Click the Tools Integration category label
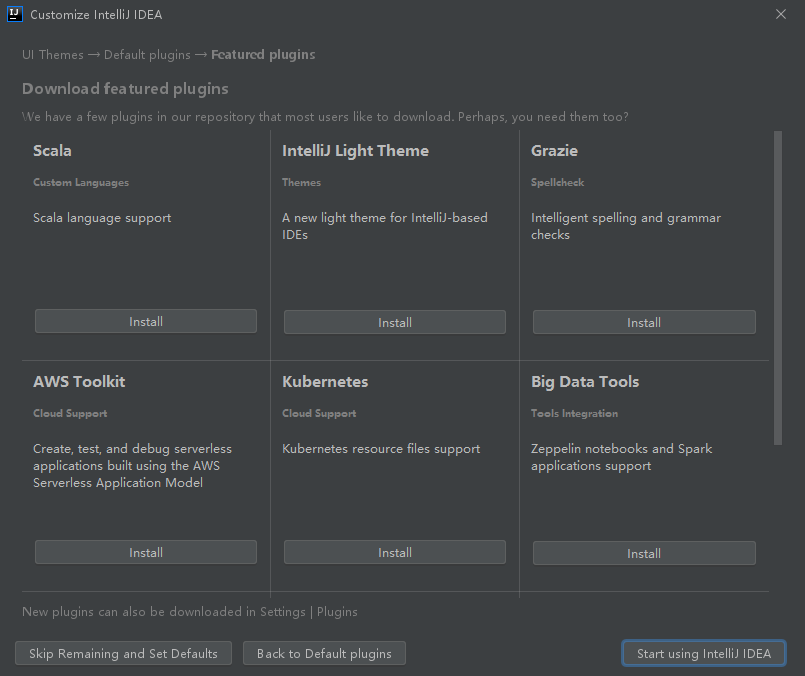The width and height of the screenshot is (805, 676). (574, 414)
